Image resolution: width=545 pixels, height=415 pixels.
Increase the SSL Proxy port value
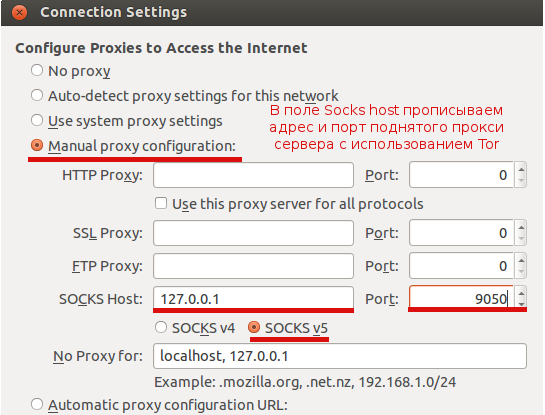point(521,227)
